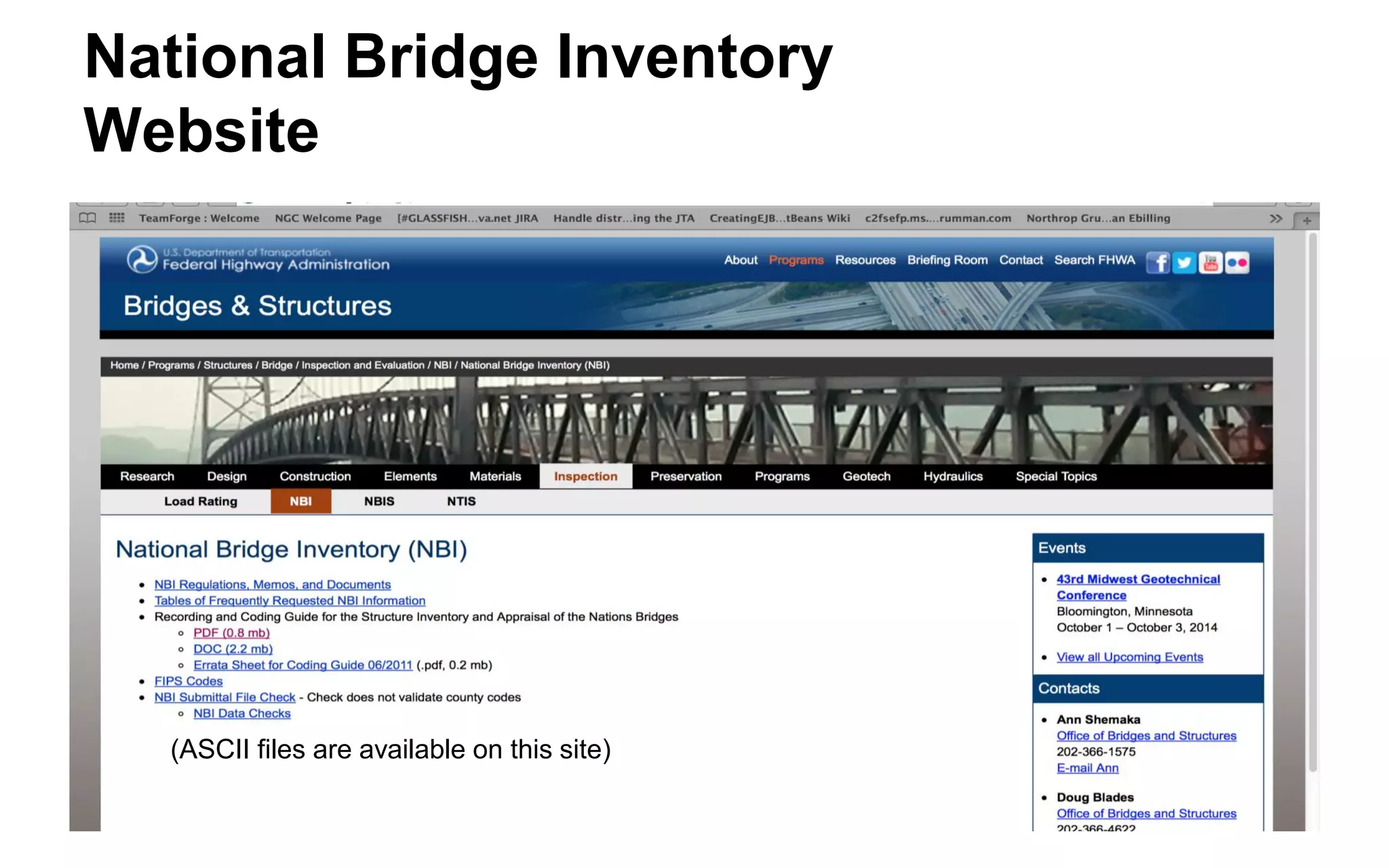Viewport: 1389px width, 868px height.
Task: Download the PDF (0.8 mb) coding guide
Action: point(231,633)
